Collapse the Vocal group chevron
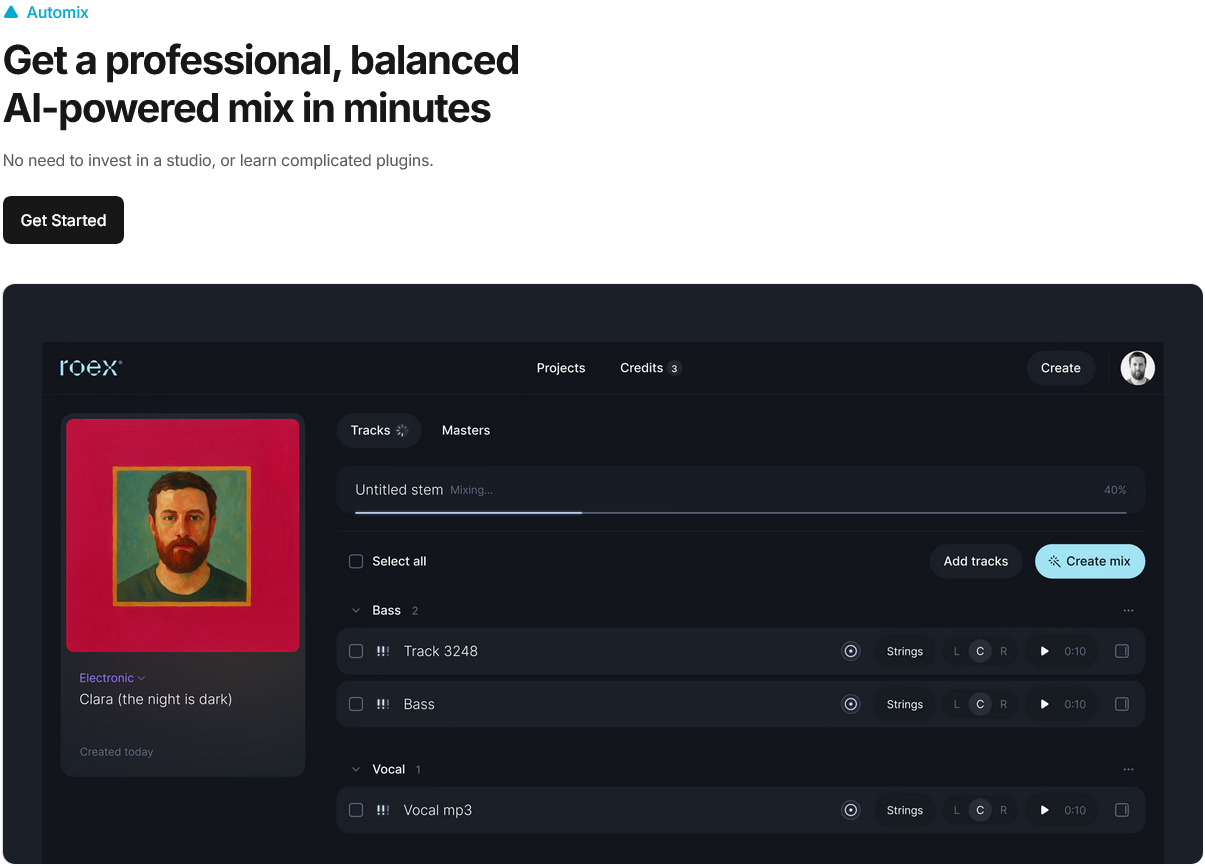The width and height of the screenshot is (1205, 866). 355,769
